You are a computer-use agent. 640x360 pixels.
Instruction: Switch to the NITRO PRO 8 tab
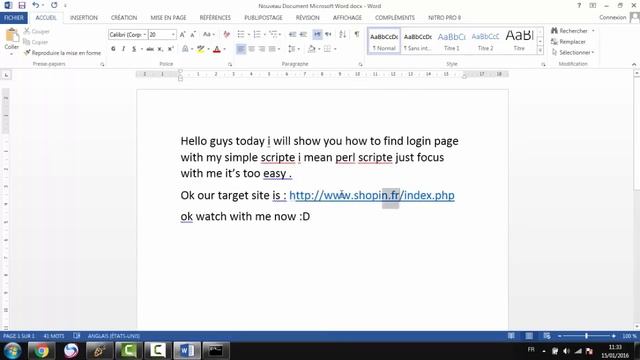point(444,18)
